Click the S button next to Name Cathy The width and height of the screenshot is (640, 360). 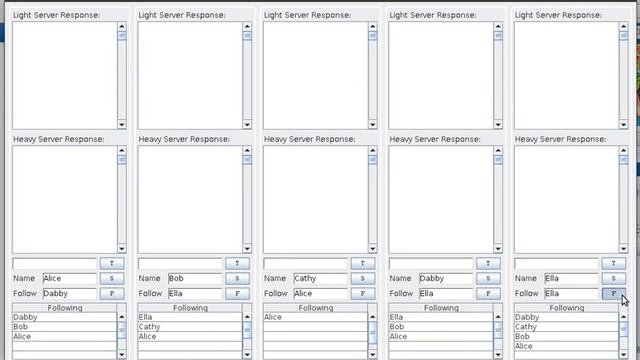tap(362, 278)
